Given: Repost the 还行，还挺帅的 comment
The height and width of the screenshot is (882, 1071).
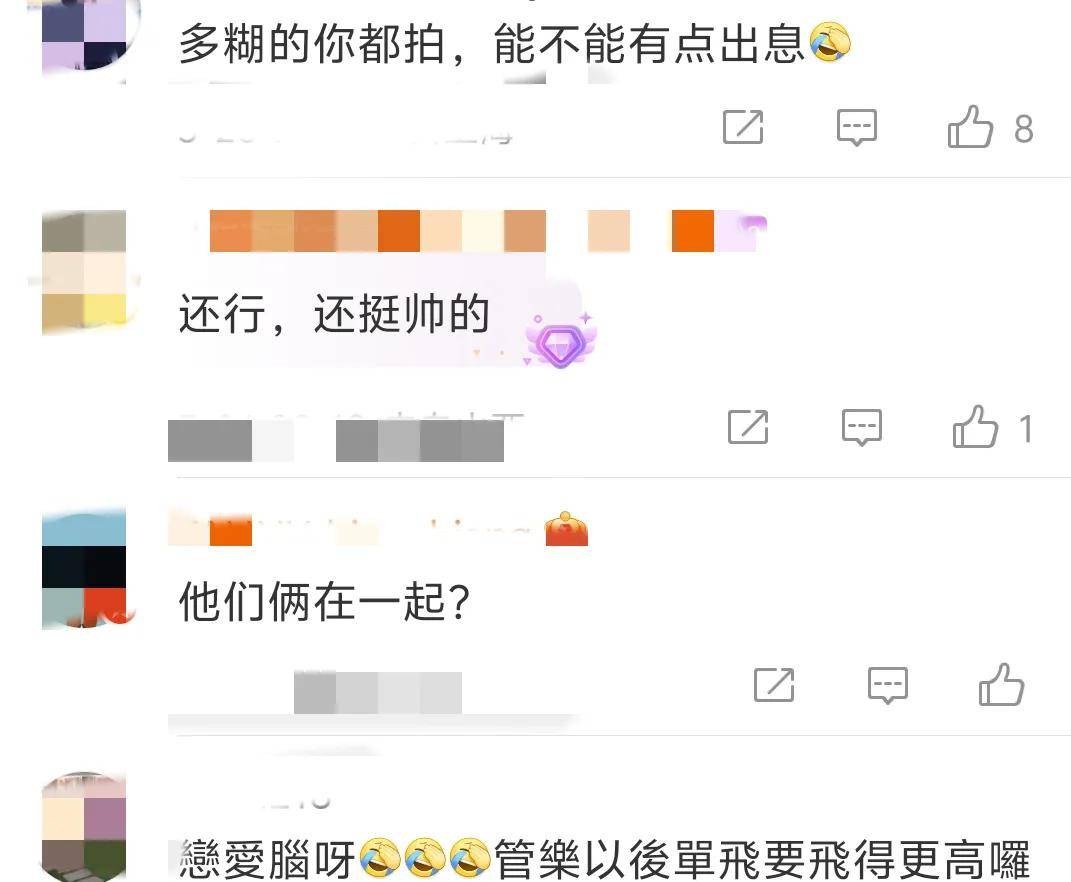Looking at the screenshot, I should (x=748, y=427).
